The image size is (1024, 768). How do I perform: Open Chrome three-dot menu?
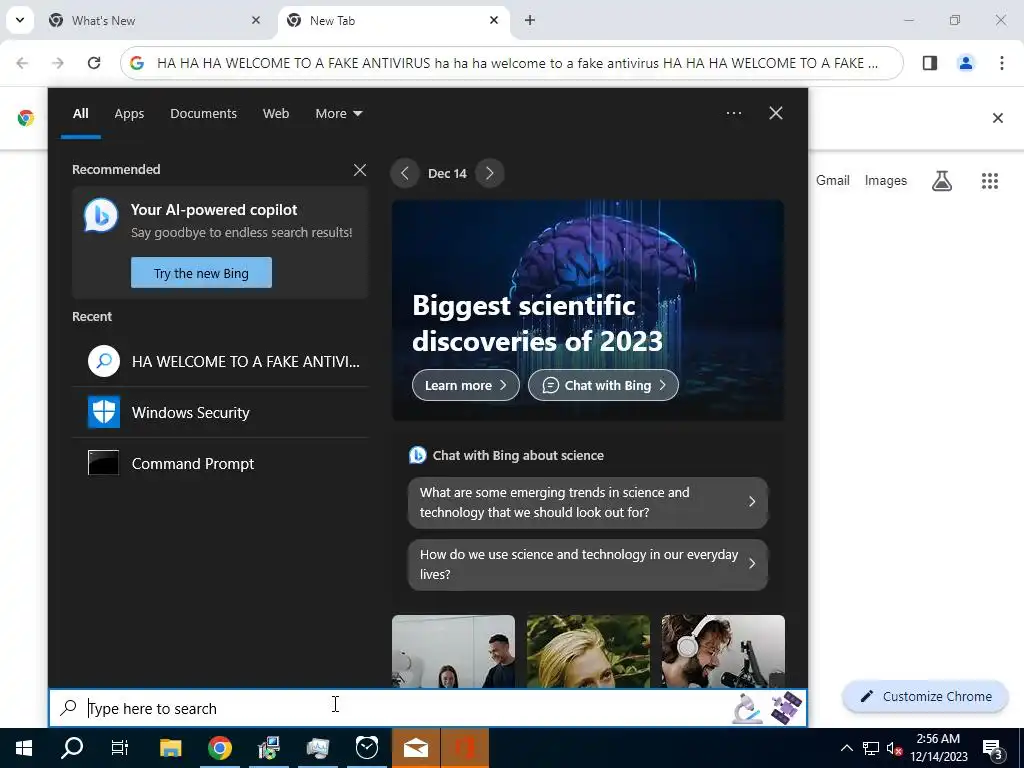1002,63
